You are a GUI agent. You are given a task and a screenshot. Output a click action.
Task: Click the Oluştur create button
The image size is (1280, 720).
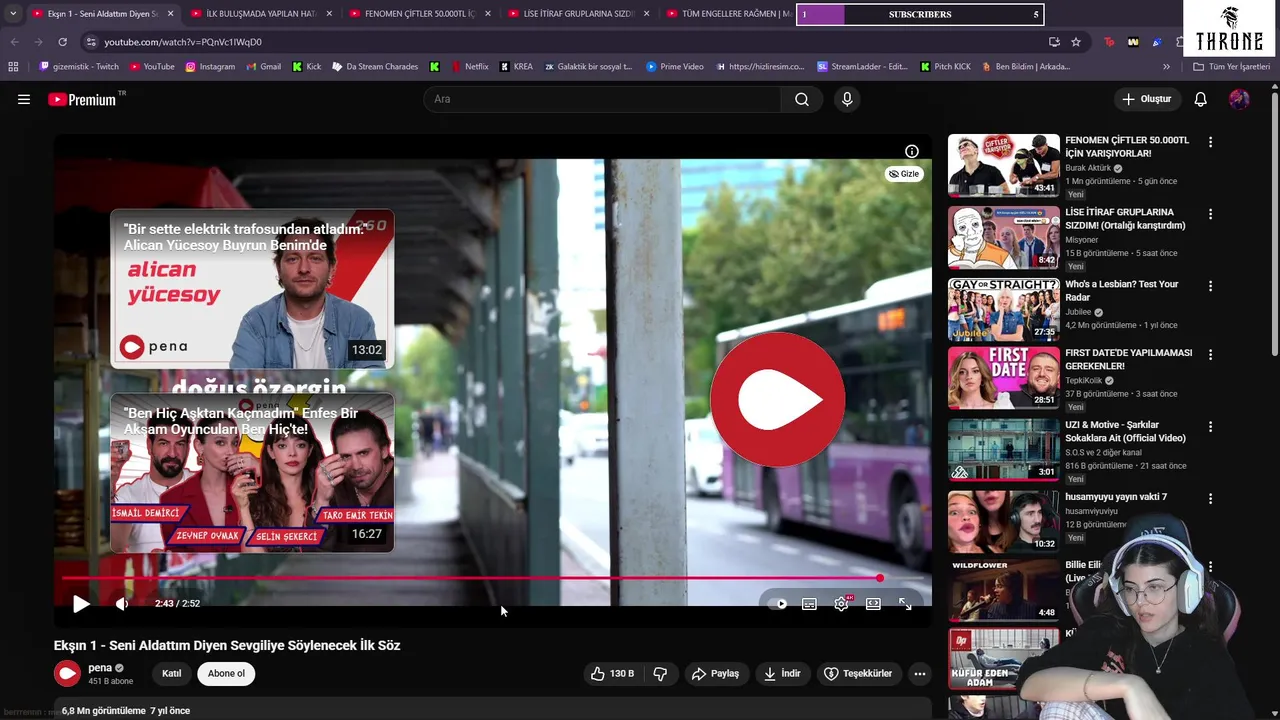[1146, 99]
